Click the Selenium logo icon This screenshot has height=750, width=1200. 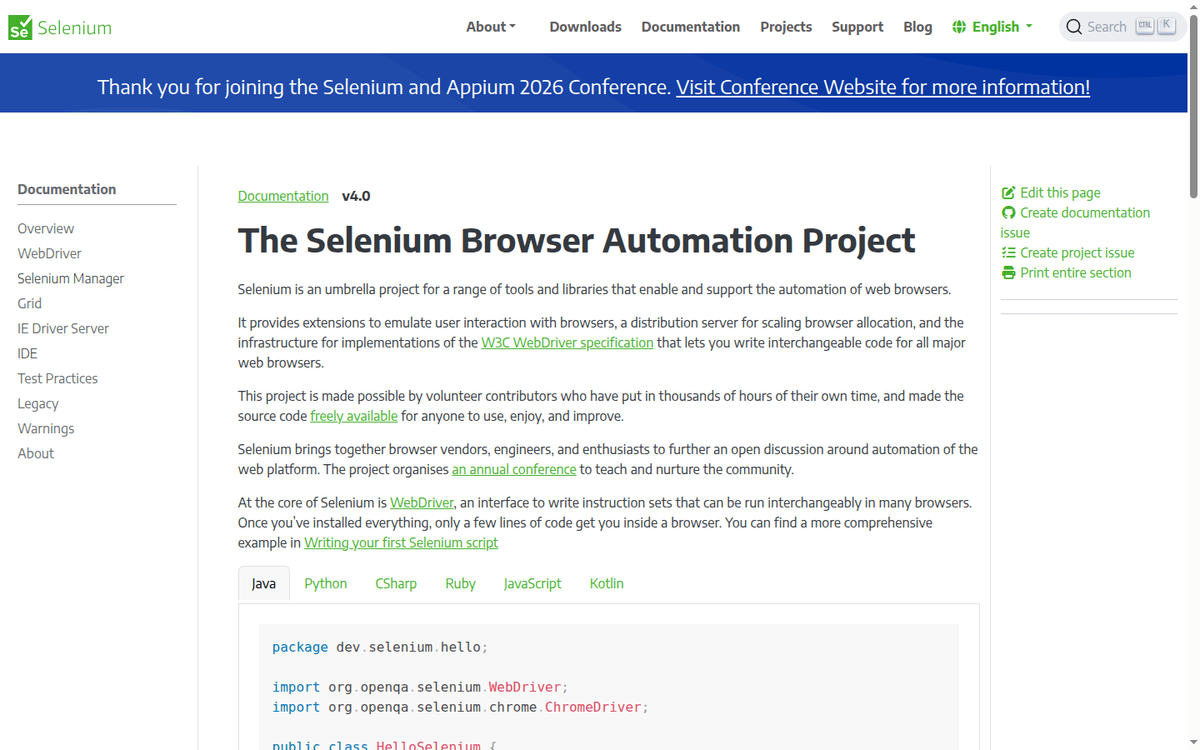tap(20, 28)
